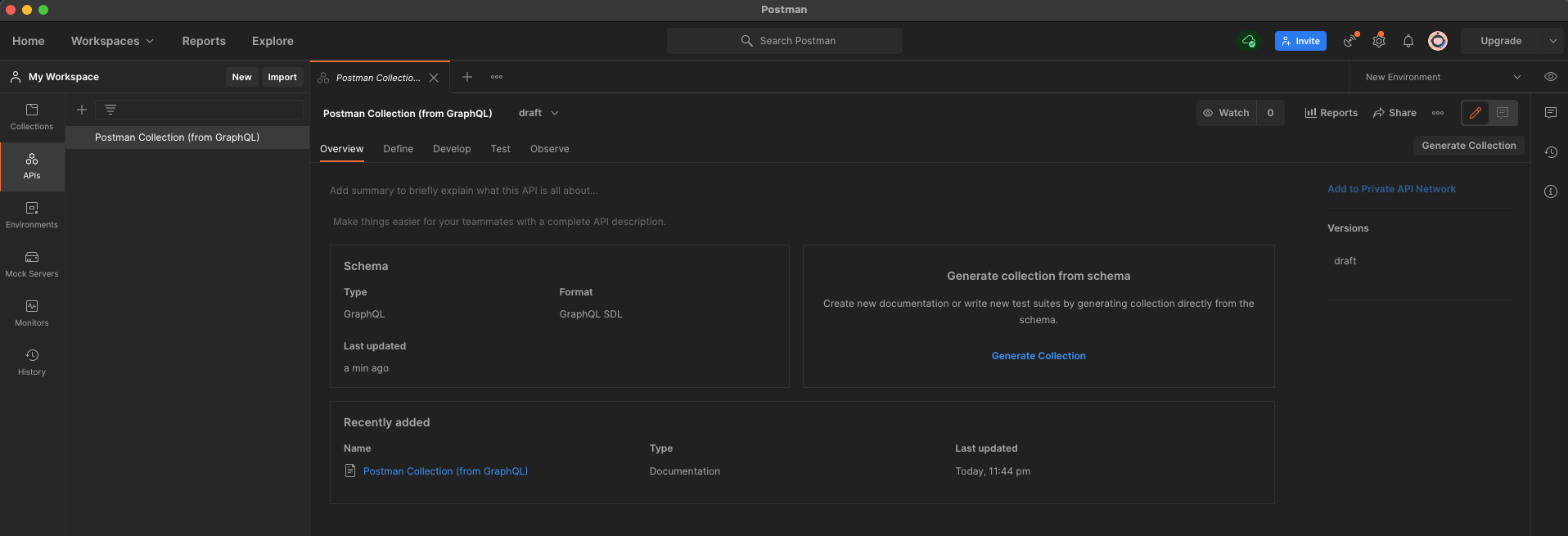Open the comments pane icon
The image size is (1568, 536).
click(1551, 113)
